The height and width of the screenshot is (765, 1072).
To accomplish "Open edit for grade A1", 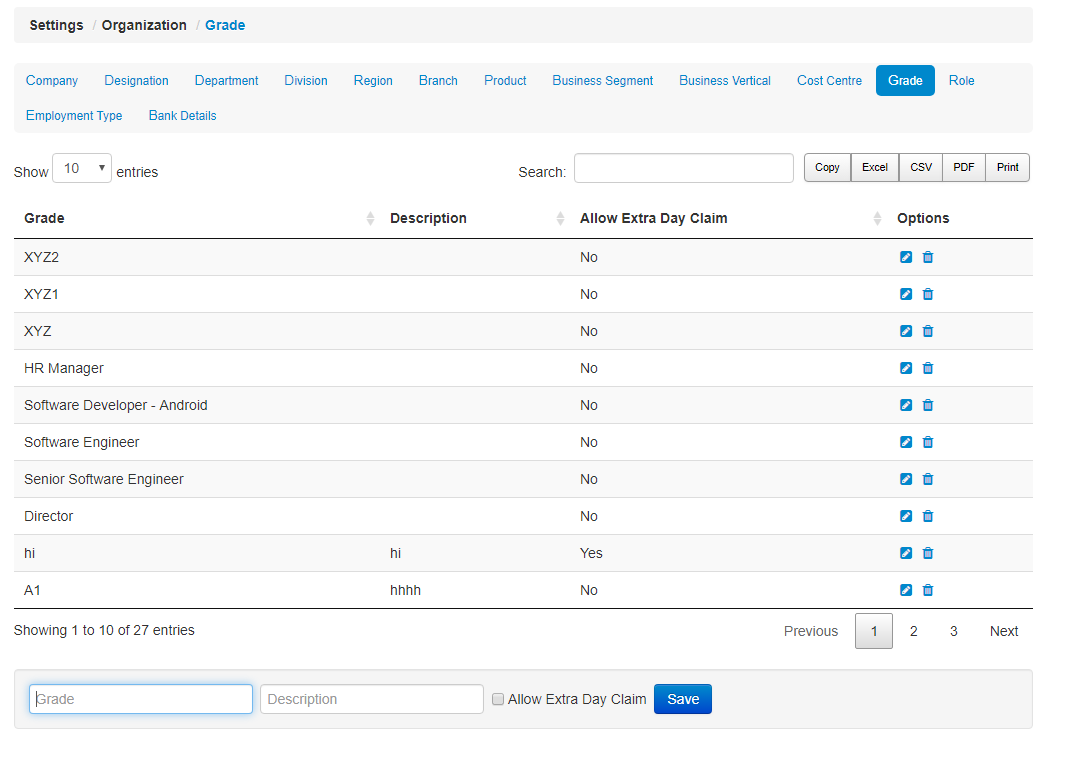I will (x=906, y=590).
